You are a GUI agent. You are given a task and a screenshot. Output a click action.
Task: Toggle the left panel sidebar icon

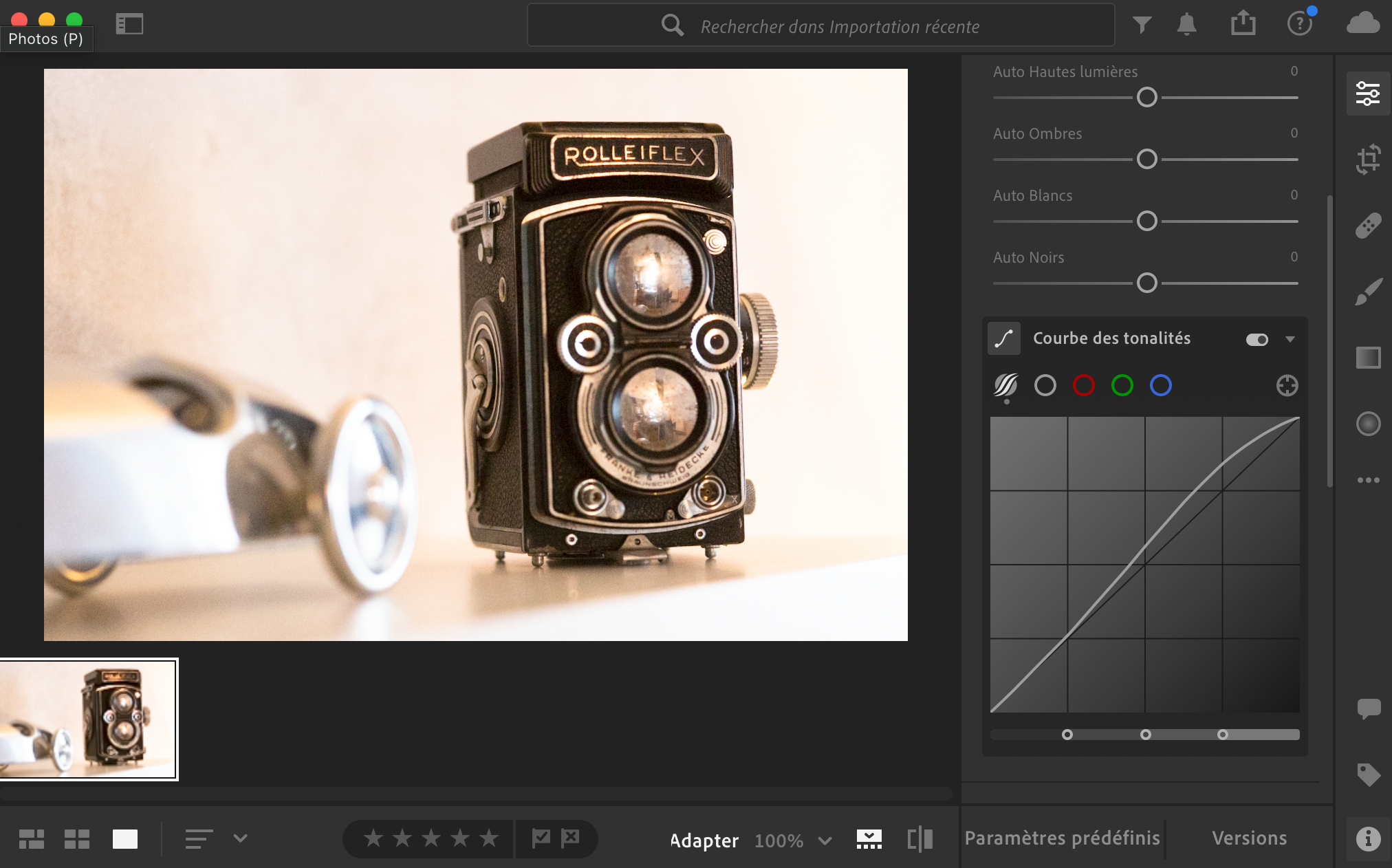point(129,24)
